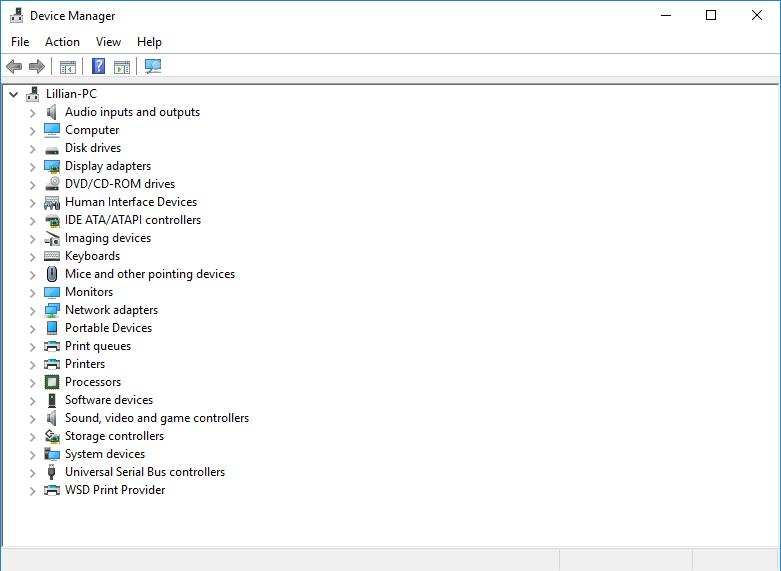781x571 pixels.
Task: Expand the Disk drives node
Action: tap(32, 148)
